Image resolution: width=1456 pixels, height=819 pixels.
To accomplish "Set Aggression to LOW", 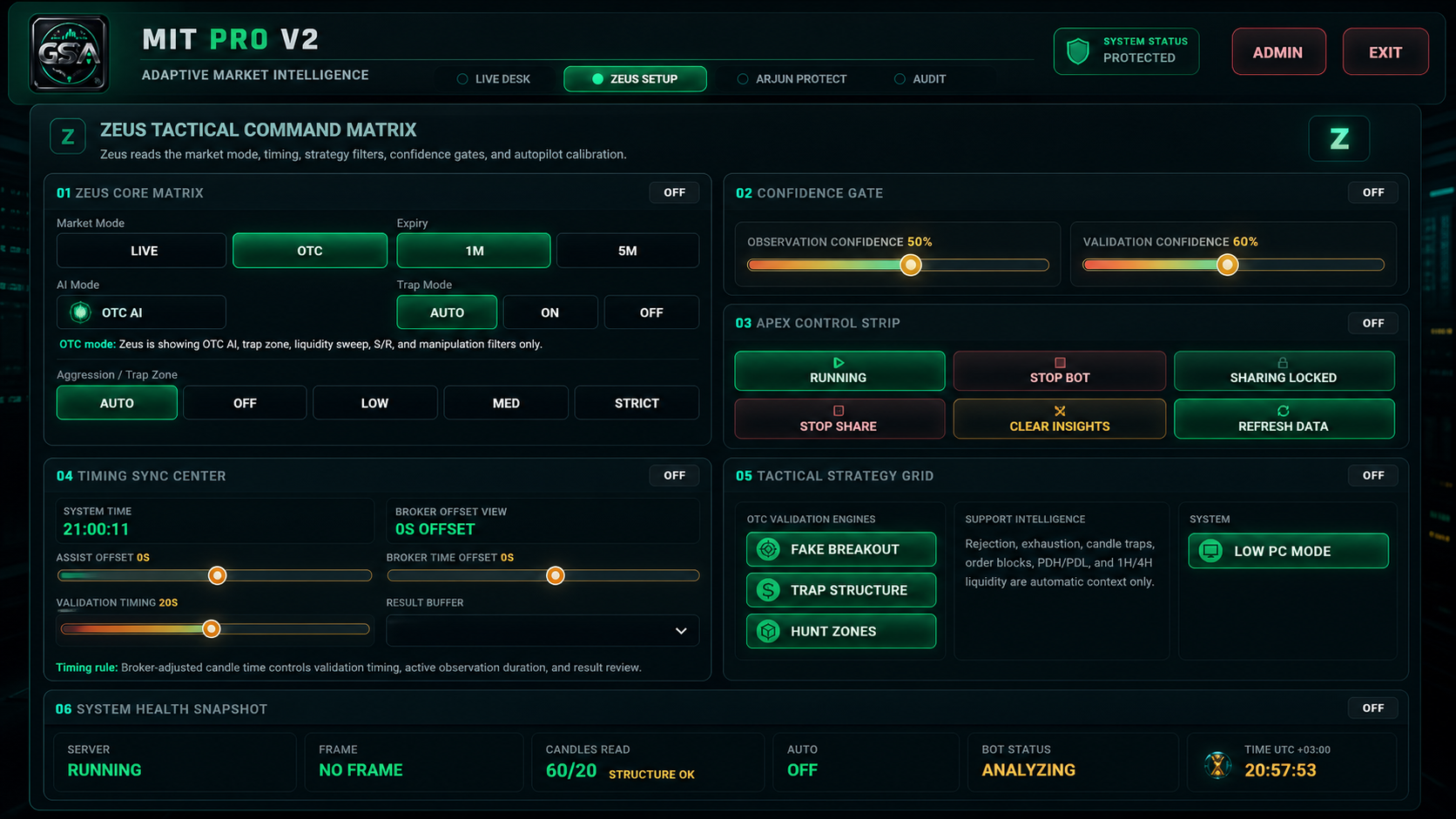I will (x=374, y=403).
